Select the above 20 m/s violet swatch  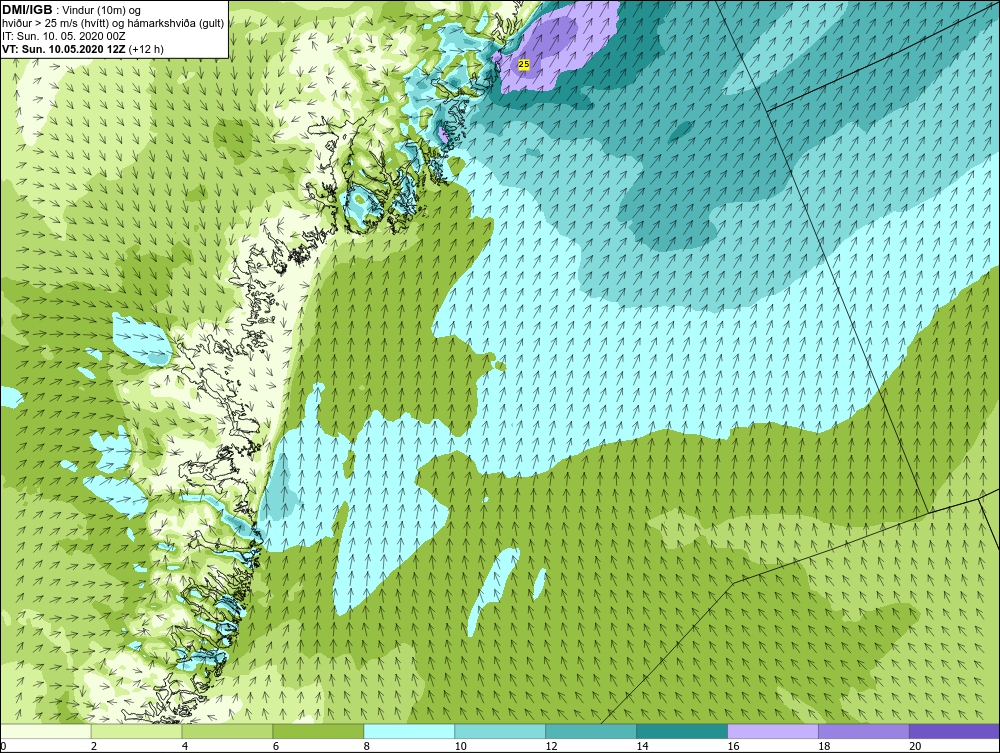954,731
